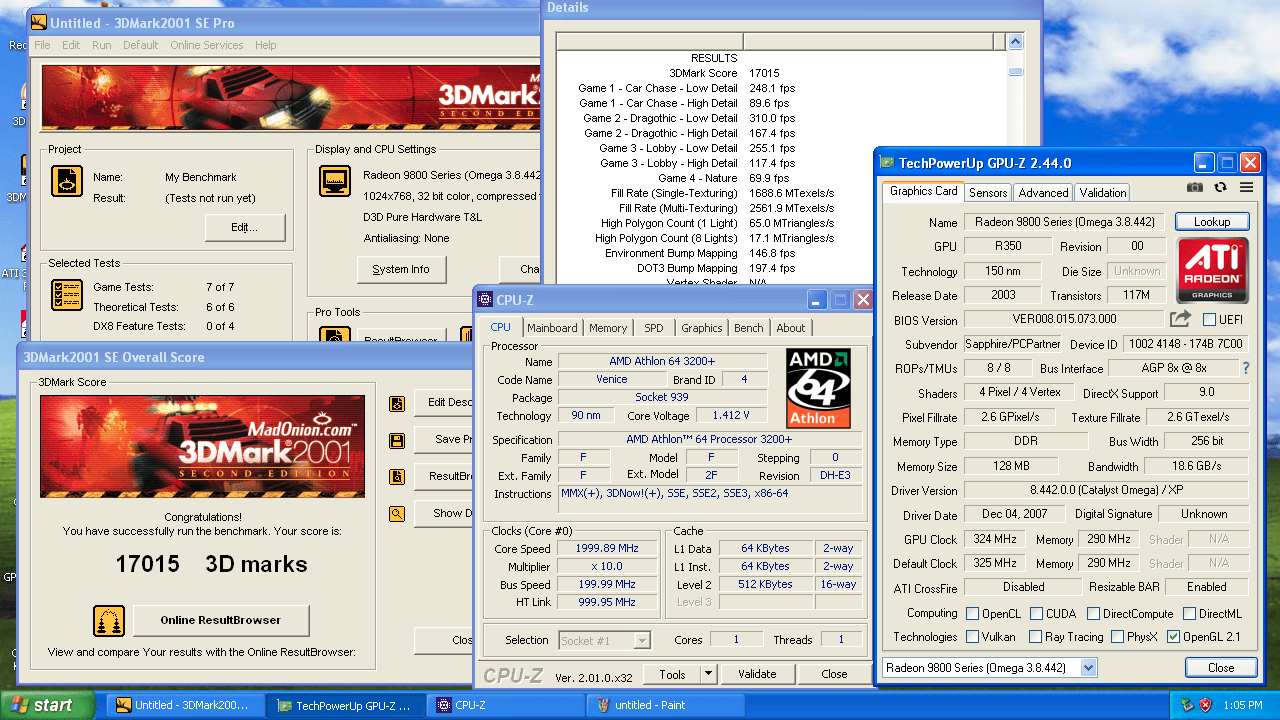Click the Edit... button in Project section
The height and width of the screenshot is (720, 1280).
(x=245, y=227)
